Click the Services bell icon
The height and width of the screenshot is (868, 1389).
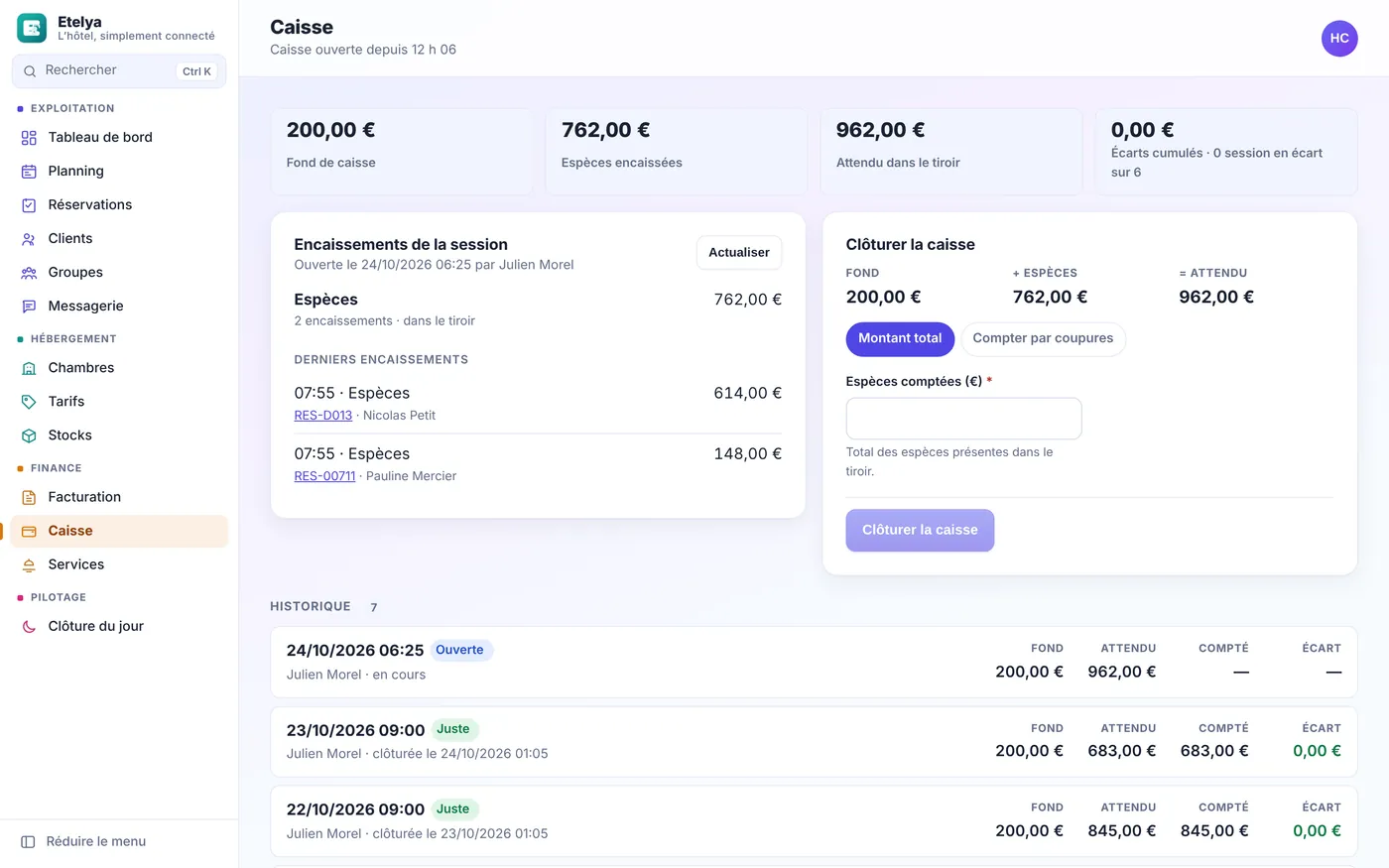point(29,564)
